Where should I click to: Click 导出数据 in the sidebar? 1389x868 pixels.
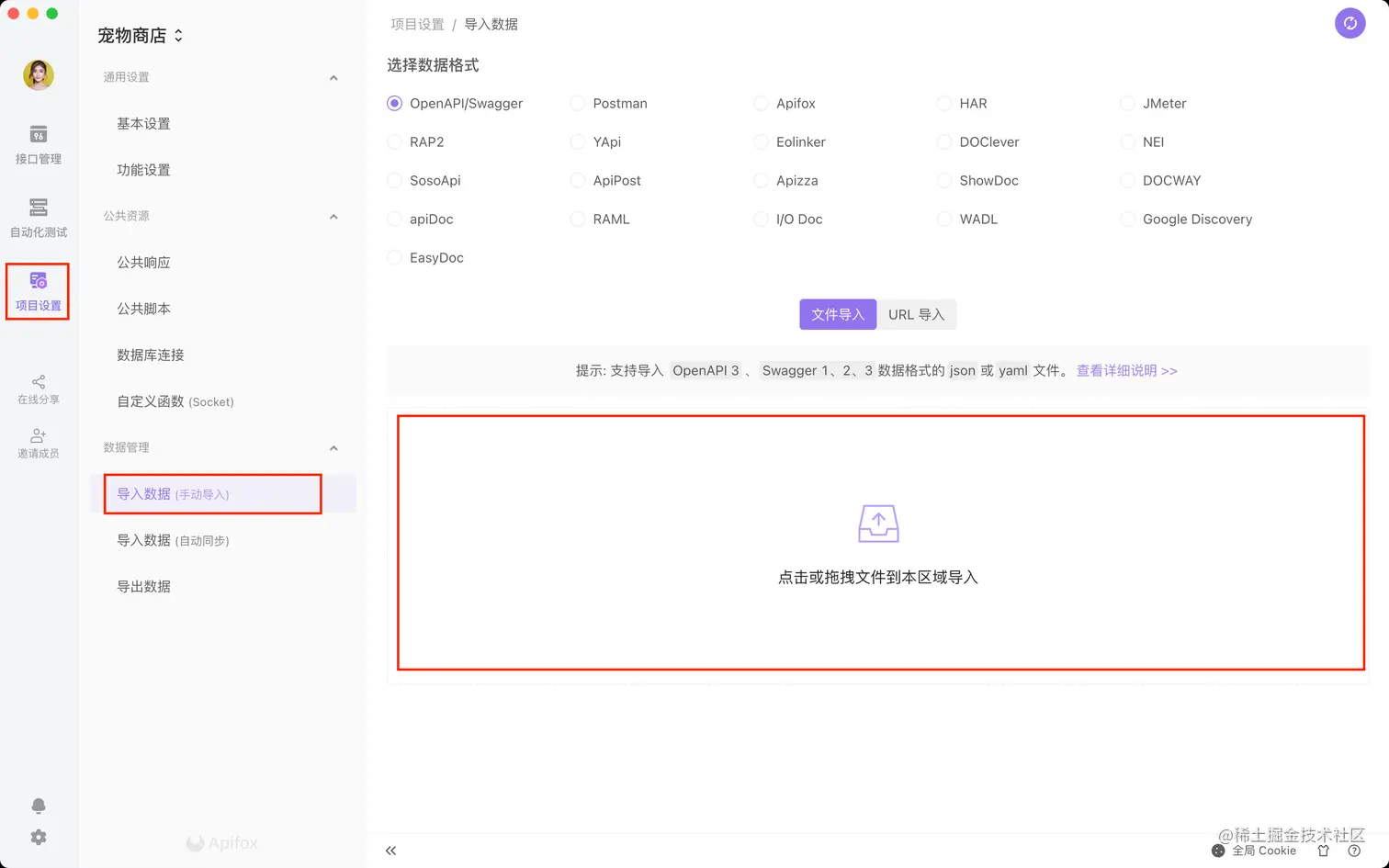(x=144, y=586)
